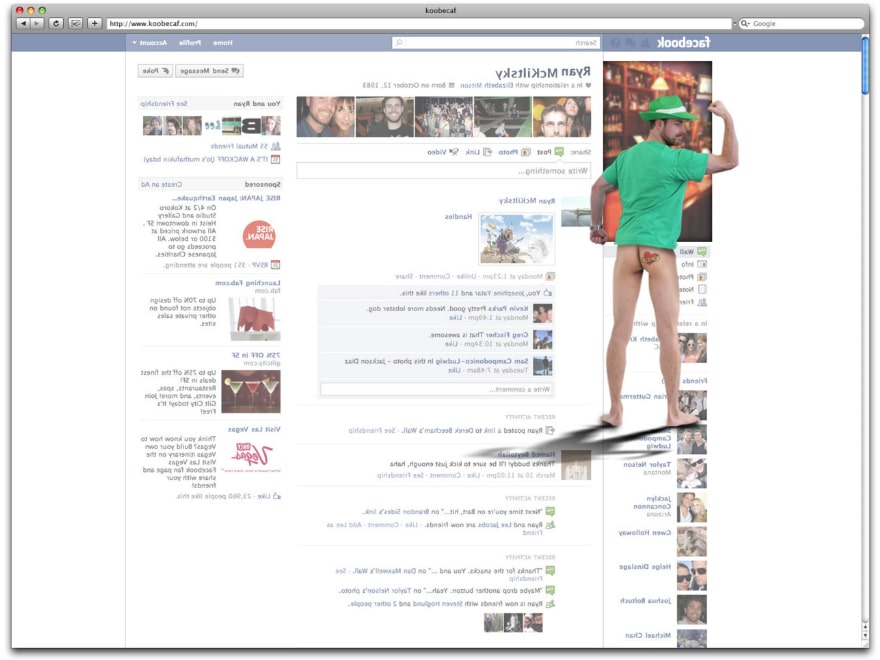Open the Handles photo thumbnail in the feed

coord(516,238)
